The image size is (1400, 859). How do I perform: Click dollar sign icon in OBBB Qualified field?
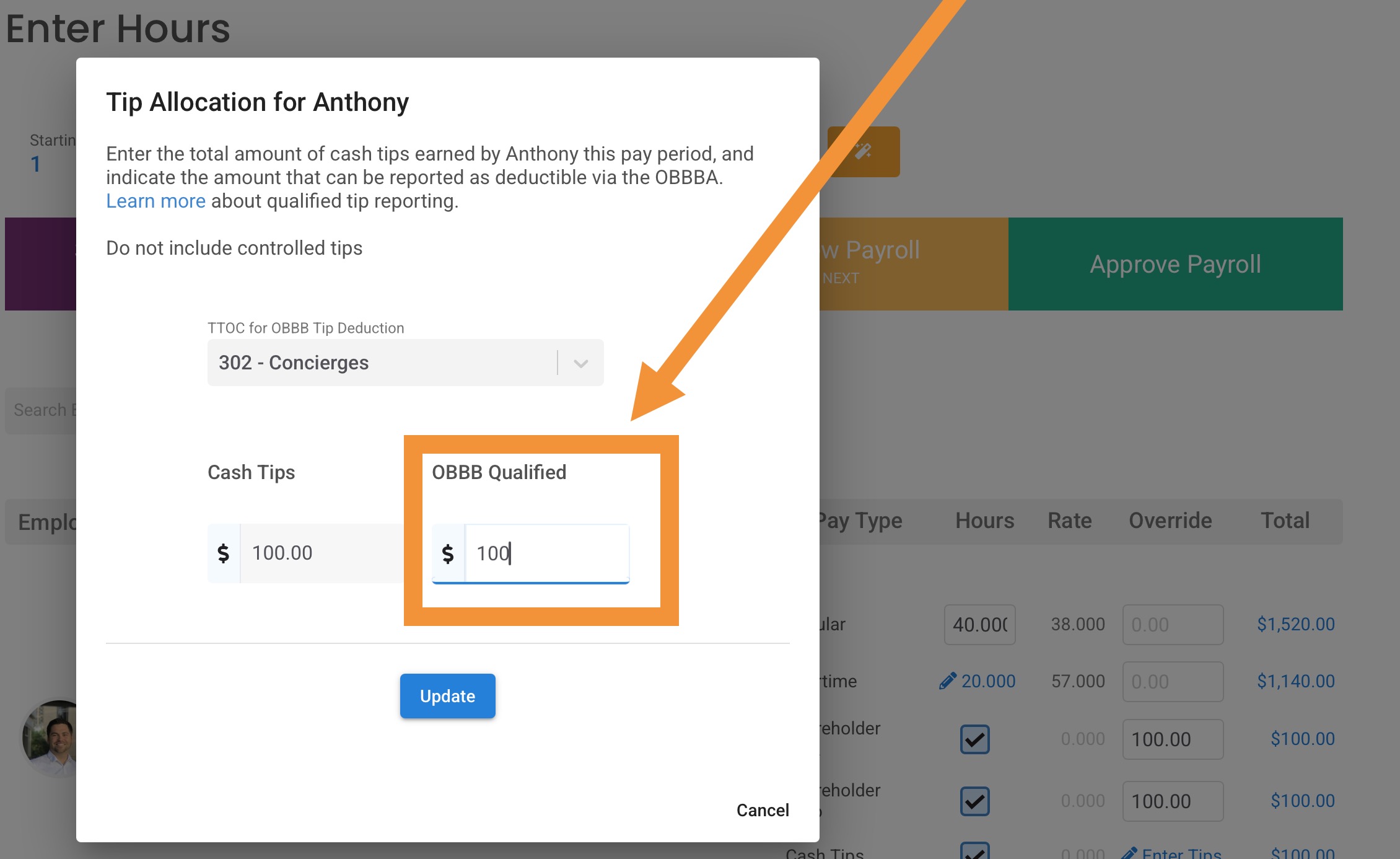[448, 553]
